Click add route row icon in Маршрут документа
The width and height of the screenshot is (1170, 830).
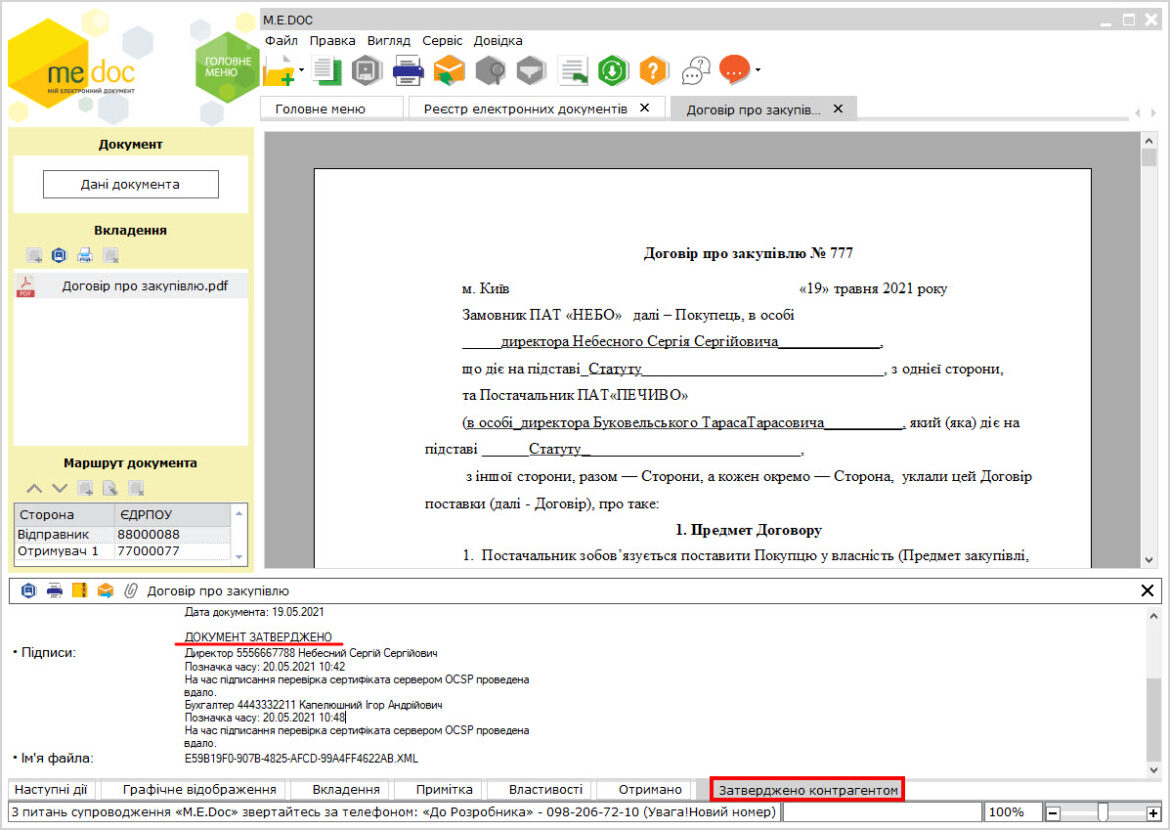(85, 489)
